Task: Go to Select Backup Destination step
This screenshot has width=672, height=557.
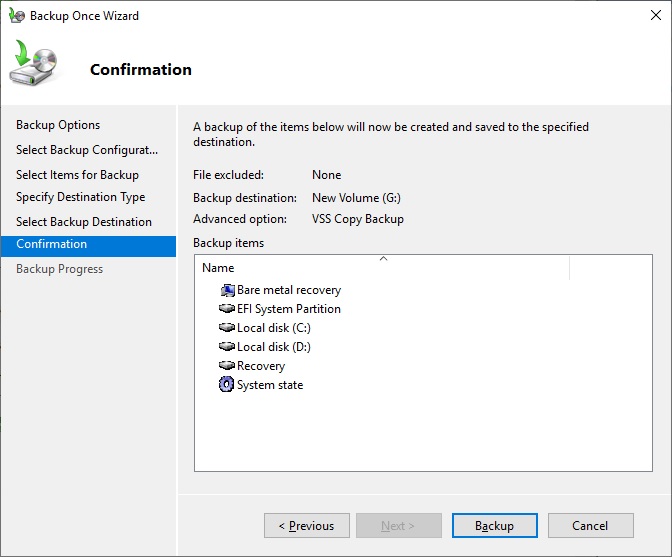Action: (84, 222)
